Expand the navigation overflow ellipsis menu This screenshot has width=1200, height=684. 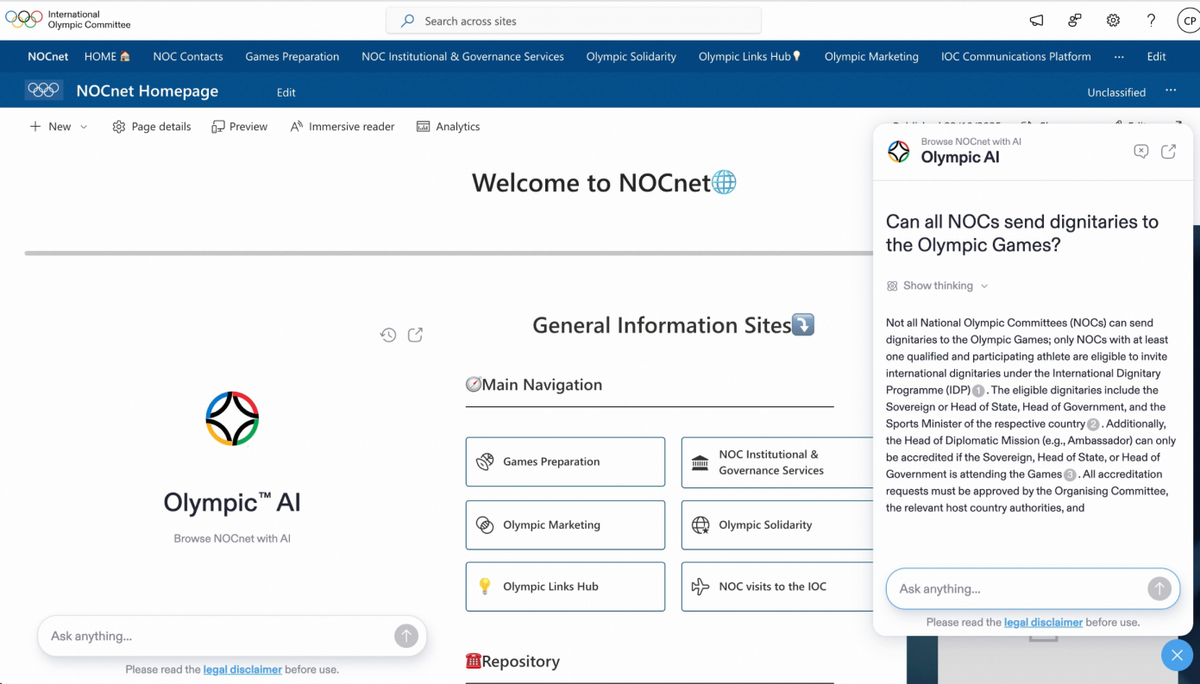pyautogui.click(x=1118, y=57)
